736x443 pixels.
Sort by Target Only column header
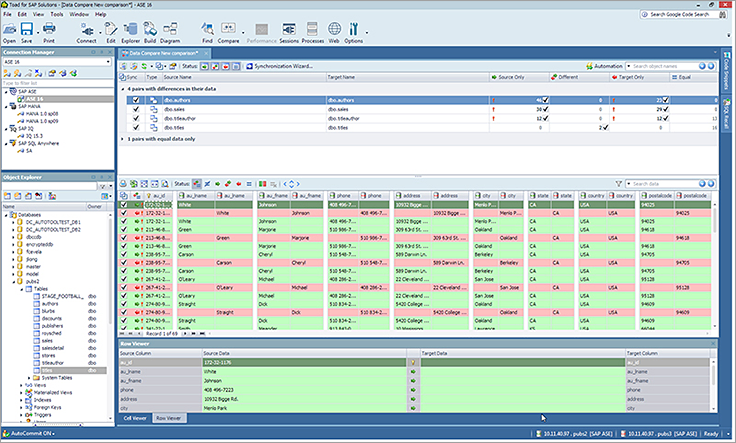pos(639,77)
